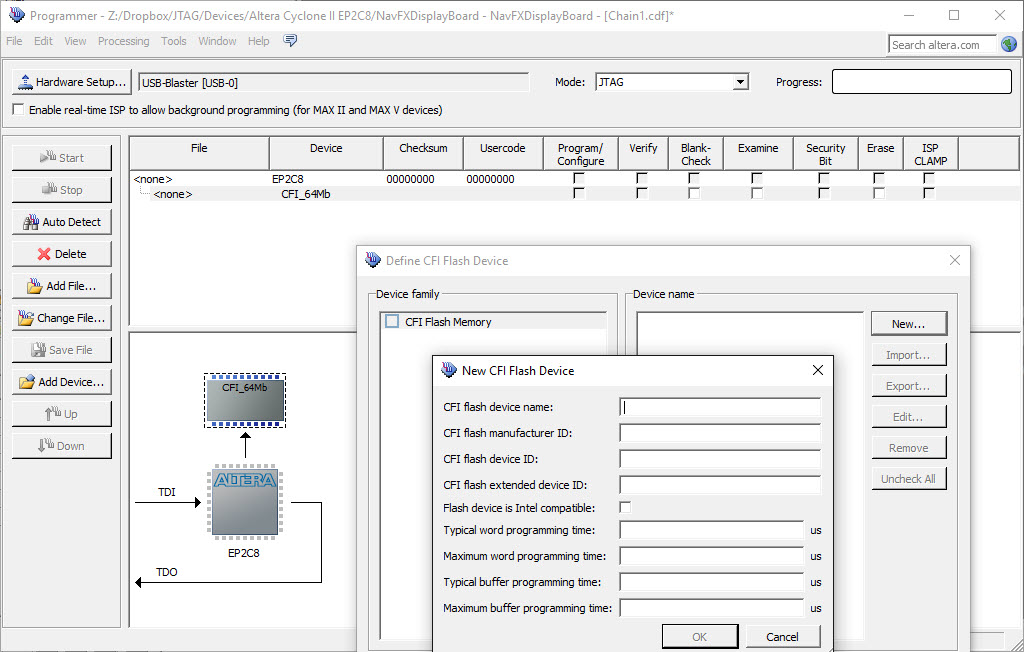Screen dimensions: 1024x652
Task: Click the Quartus icon in the Programmer title bar
Action: coord(16,14)
